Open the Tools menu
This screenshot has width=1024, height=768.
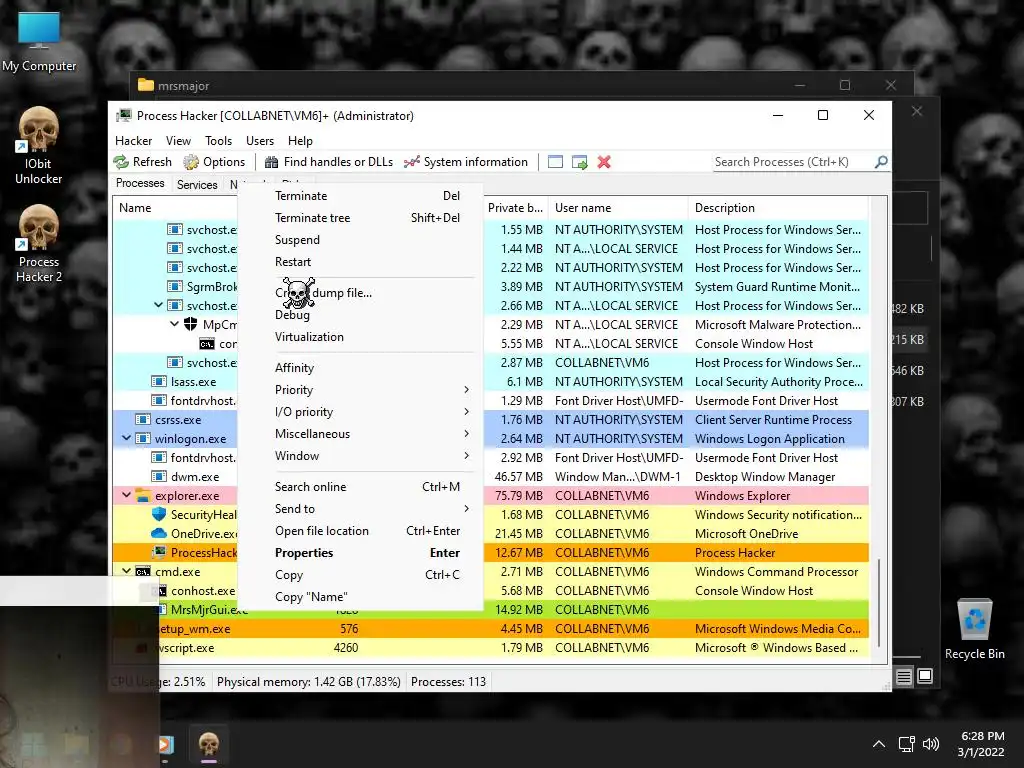point(218,140)
